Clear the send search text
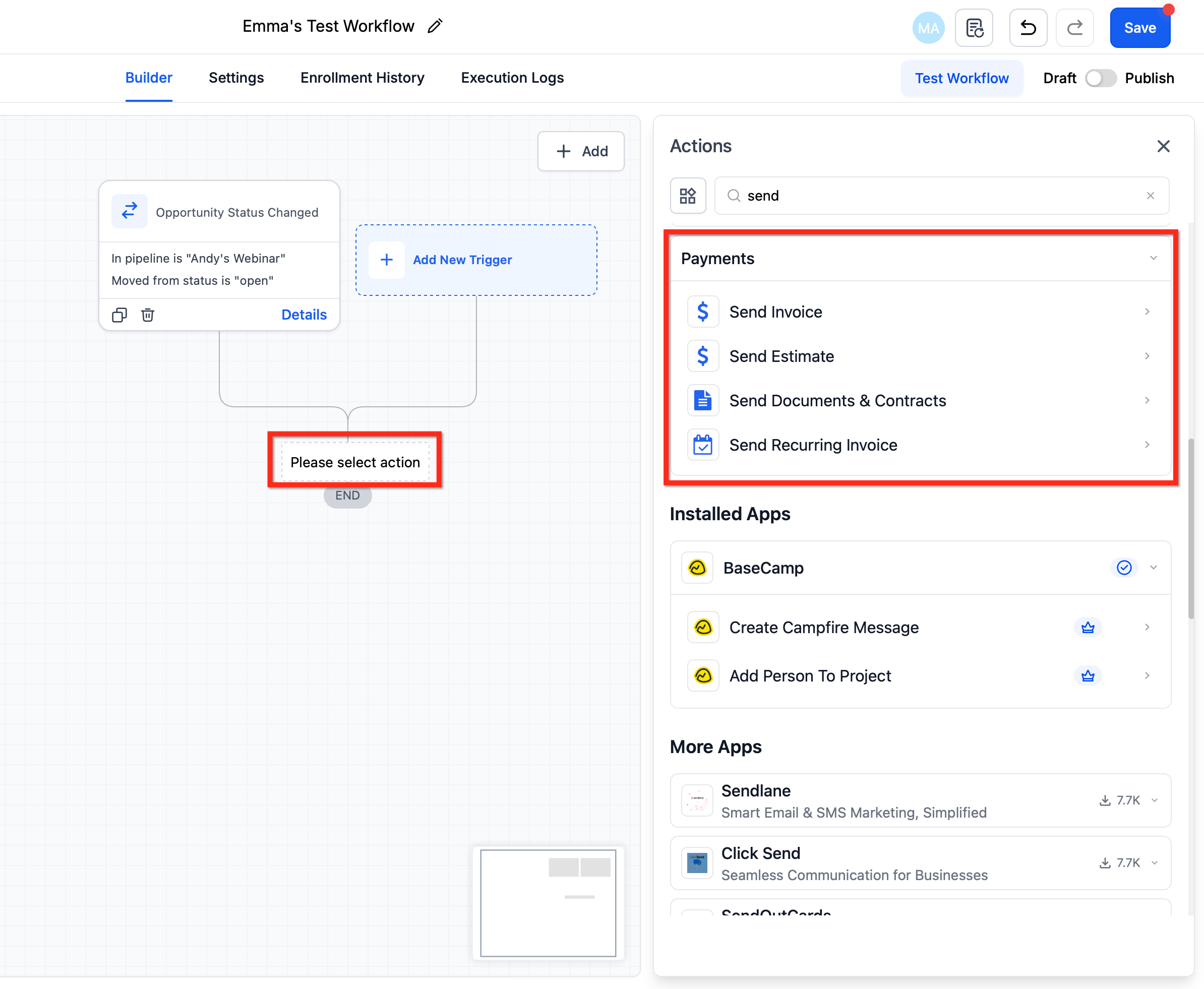The height and width of the screenshot is (989, 1204). 1151,196
